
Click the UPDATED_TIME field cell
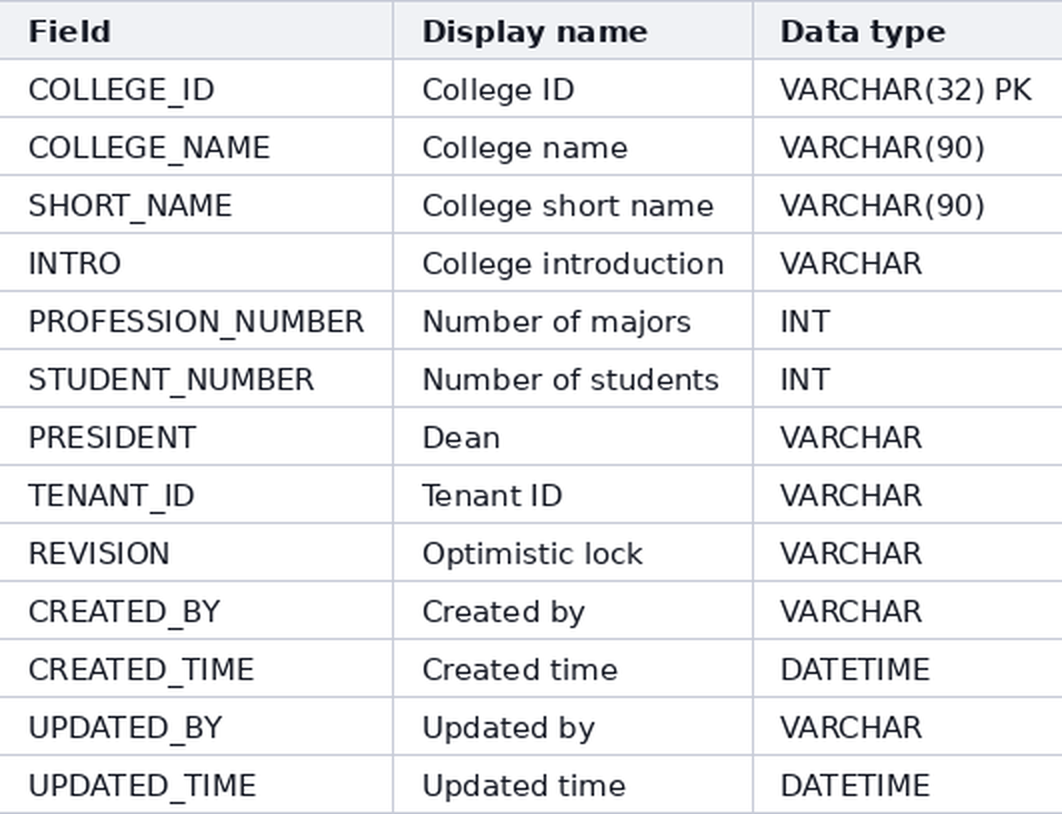196,785
